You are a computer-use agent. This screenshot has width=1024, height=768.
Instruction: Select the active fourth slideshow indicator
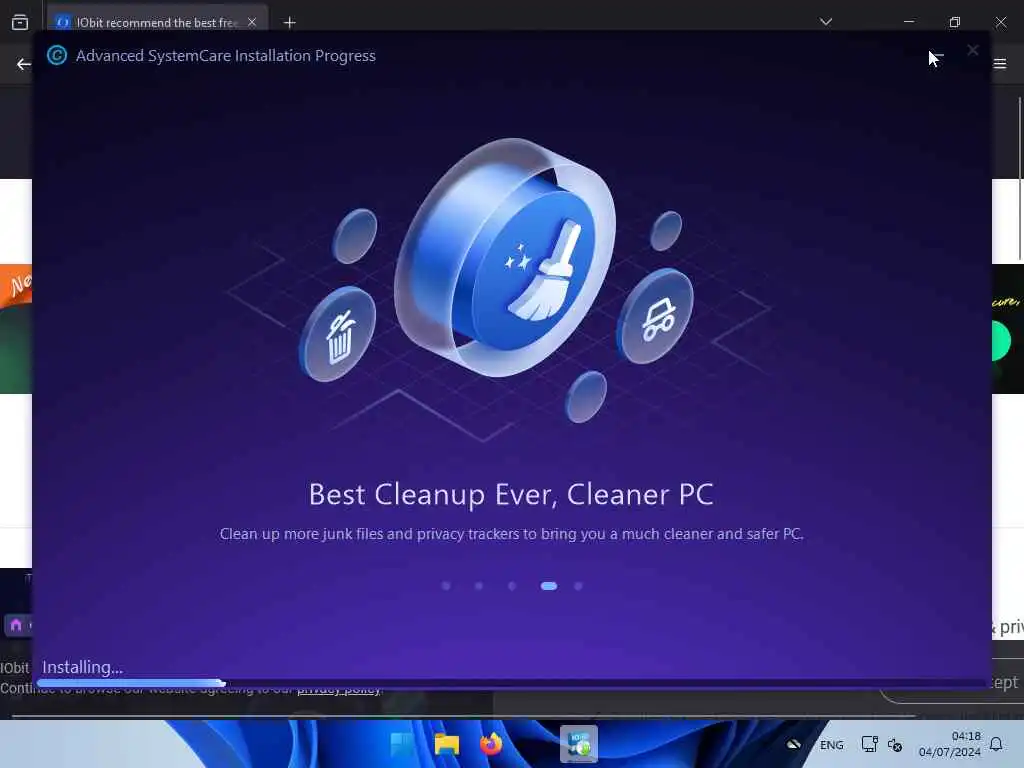[549, 586]
